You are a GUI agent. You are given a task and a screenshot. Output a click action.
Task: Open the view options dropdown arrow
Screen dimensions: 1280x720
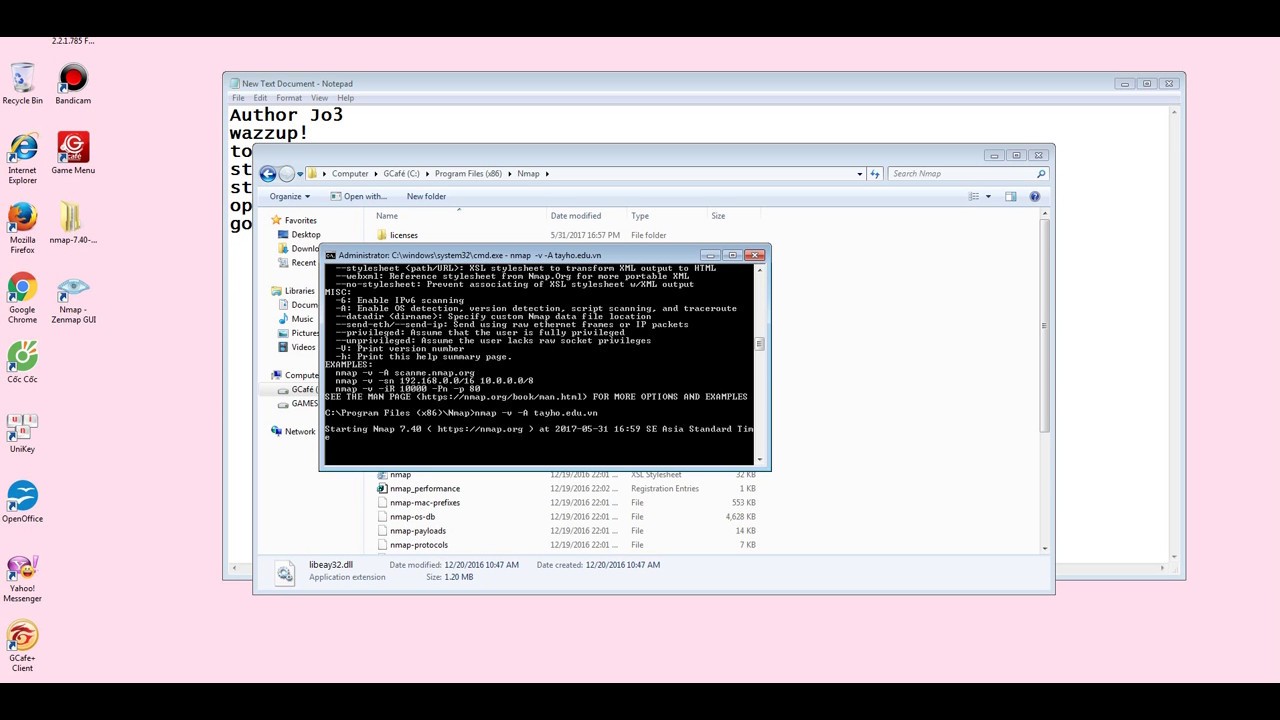pyautogui.click(x=989, y=197)
